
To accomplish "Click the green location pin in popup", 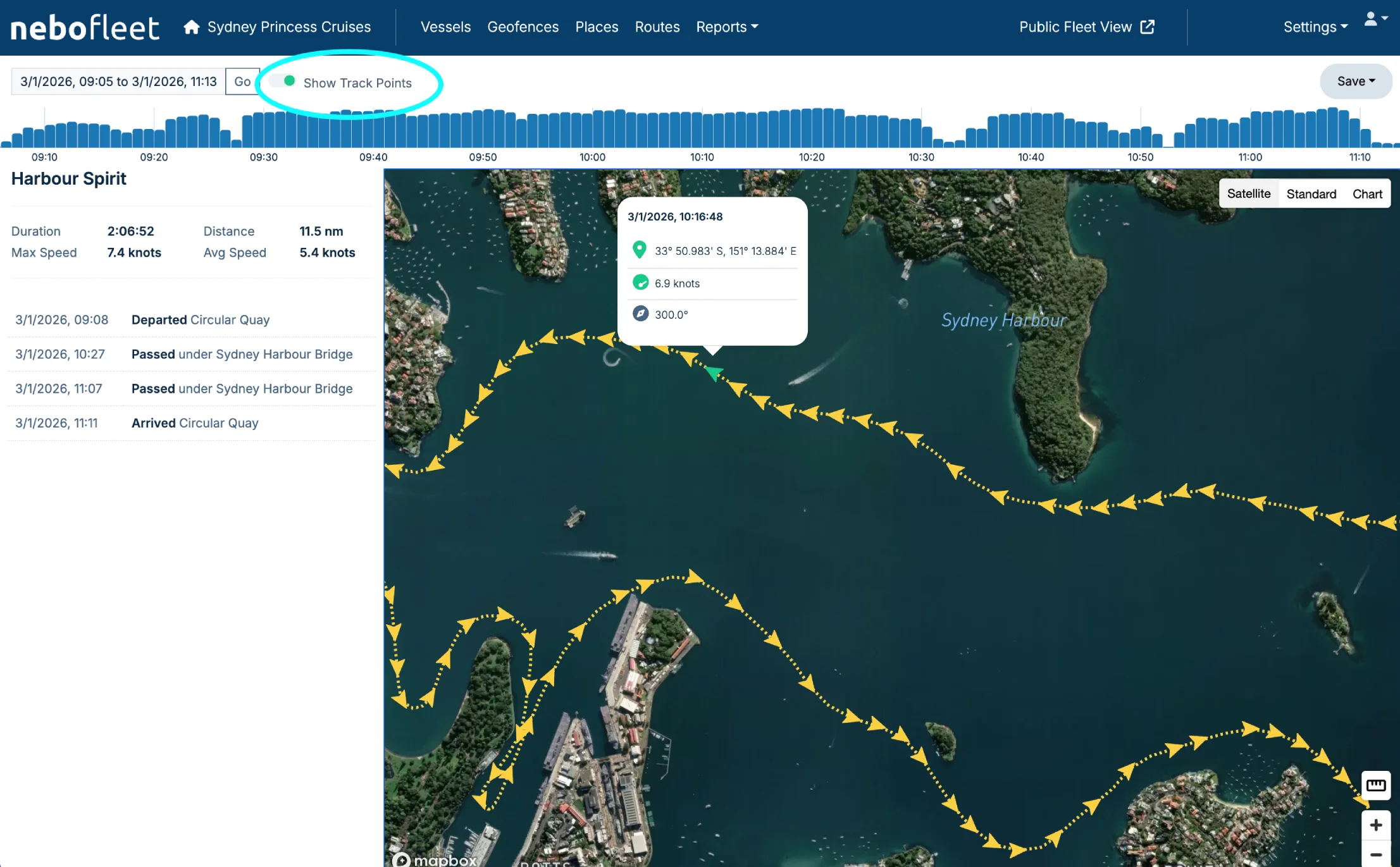I will pos(640,250).
